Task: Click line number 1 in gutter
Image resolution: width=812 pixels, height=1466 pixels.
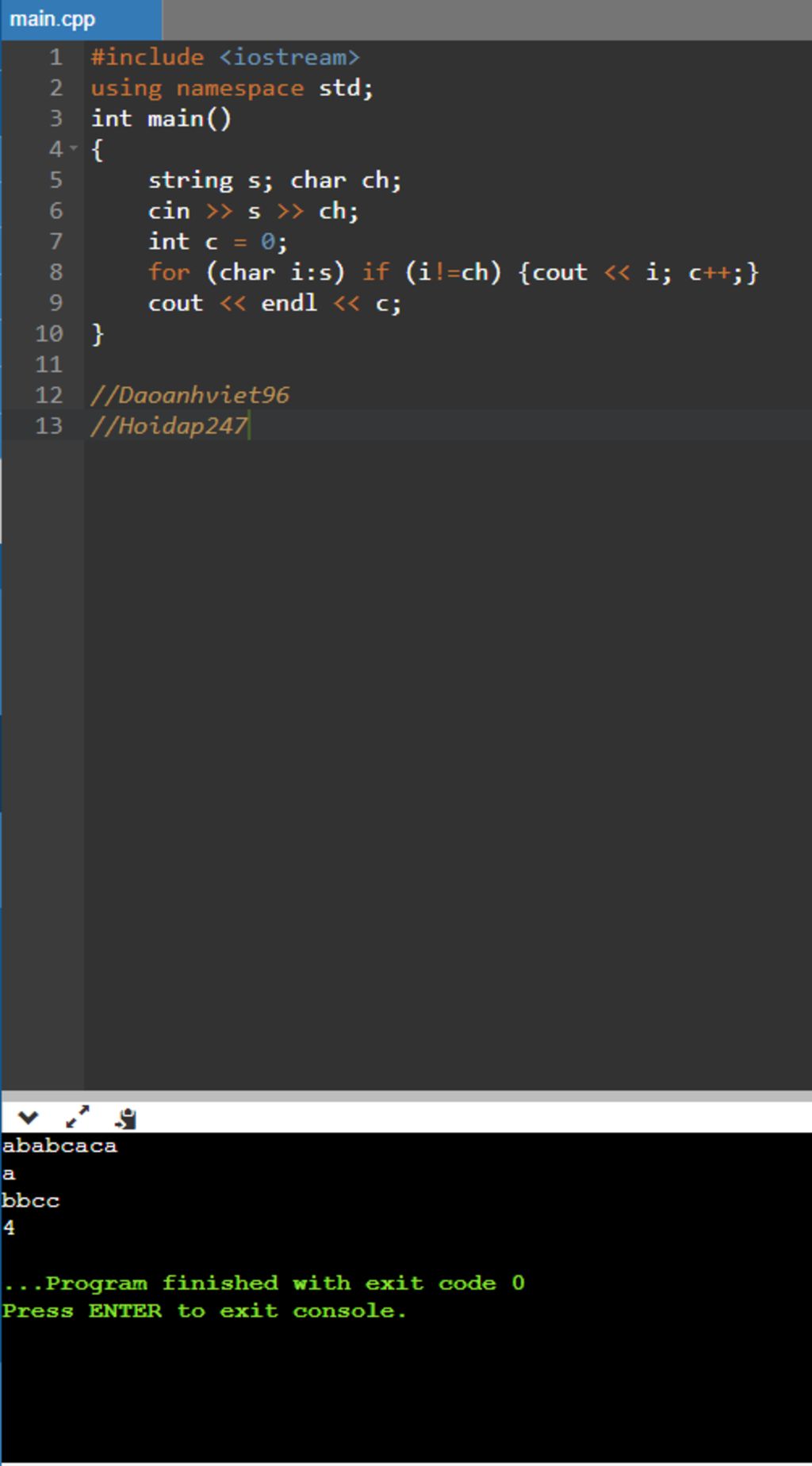Action: 56,57
